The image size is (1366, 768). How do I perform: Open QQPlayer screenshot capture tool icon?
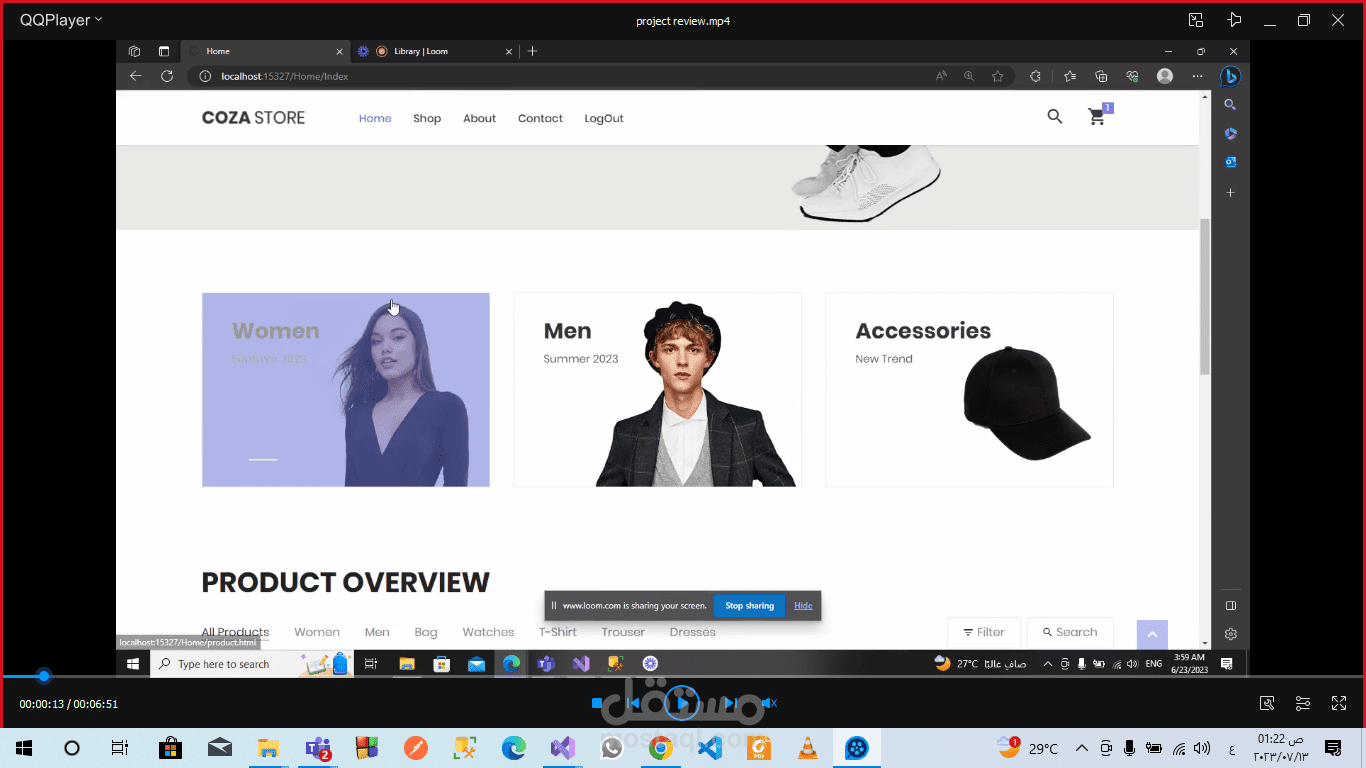click(1267, 703)
